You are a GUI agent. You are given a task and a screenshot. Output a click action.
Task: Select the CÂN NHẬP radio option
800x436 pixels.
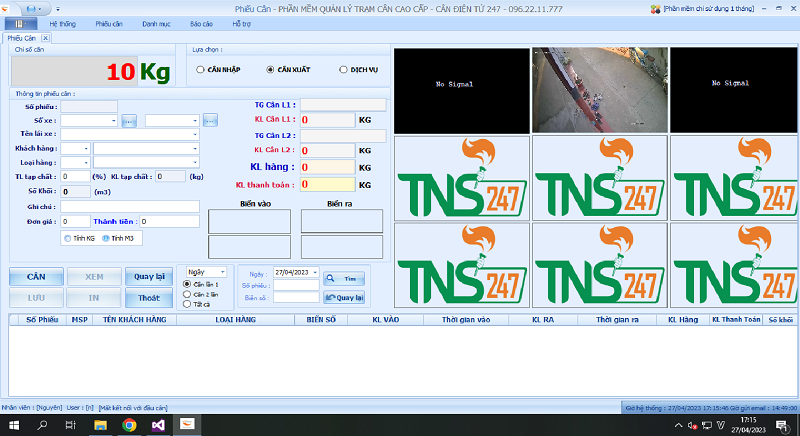pyautogui.click(x=201, y=70)
